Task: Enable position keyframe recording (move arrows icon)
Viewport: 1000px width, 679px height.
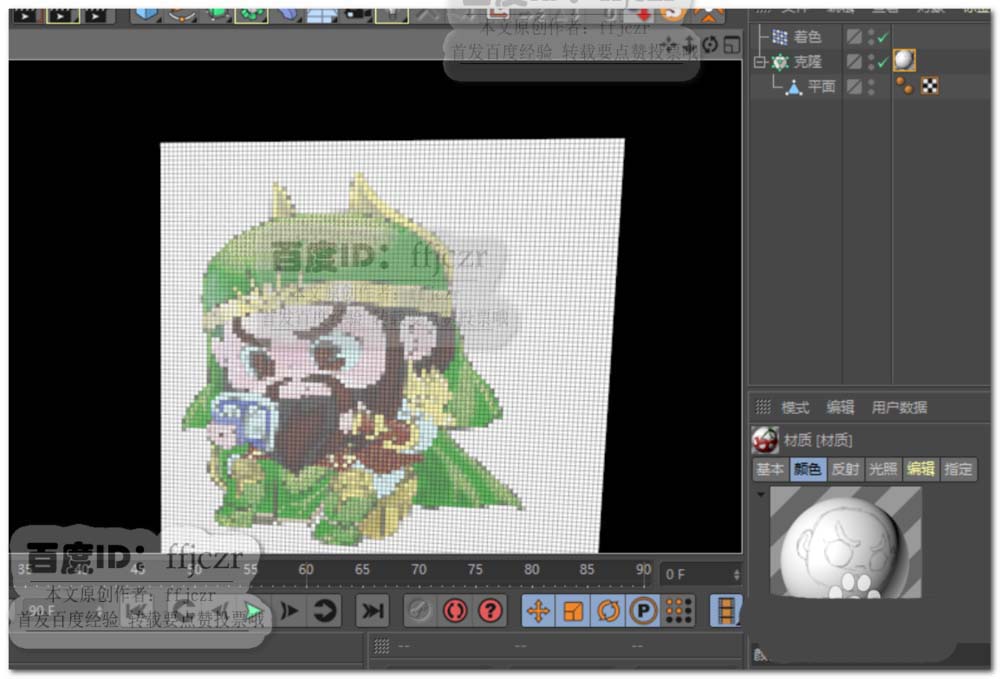Action: 538,610
